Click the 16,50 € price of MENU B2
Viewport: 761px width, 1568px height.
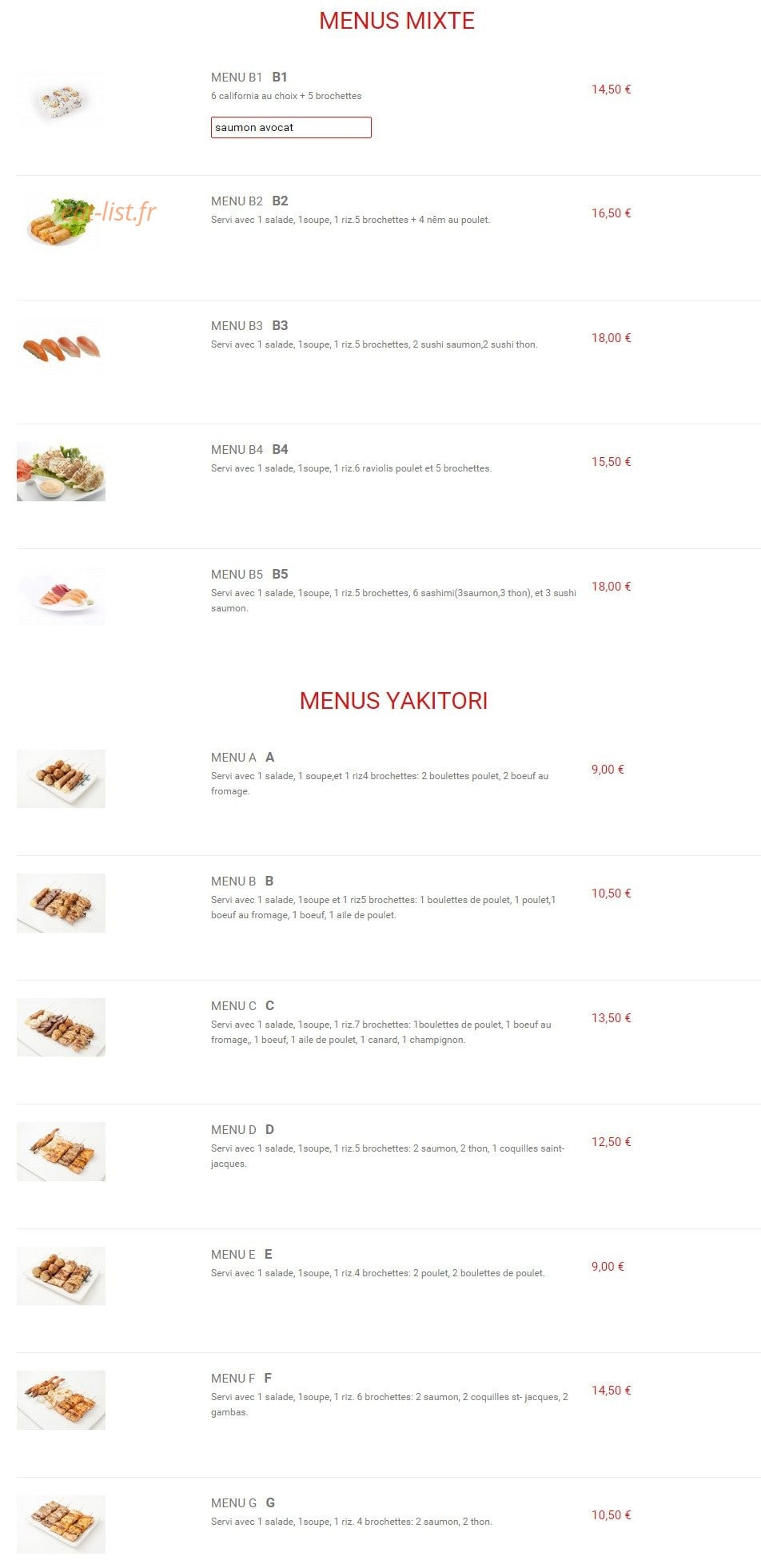612,213
